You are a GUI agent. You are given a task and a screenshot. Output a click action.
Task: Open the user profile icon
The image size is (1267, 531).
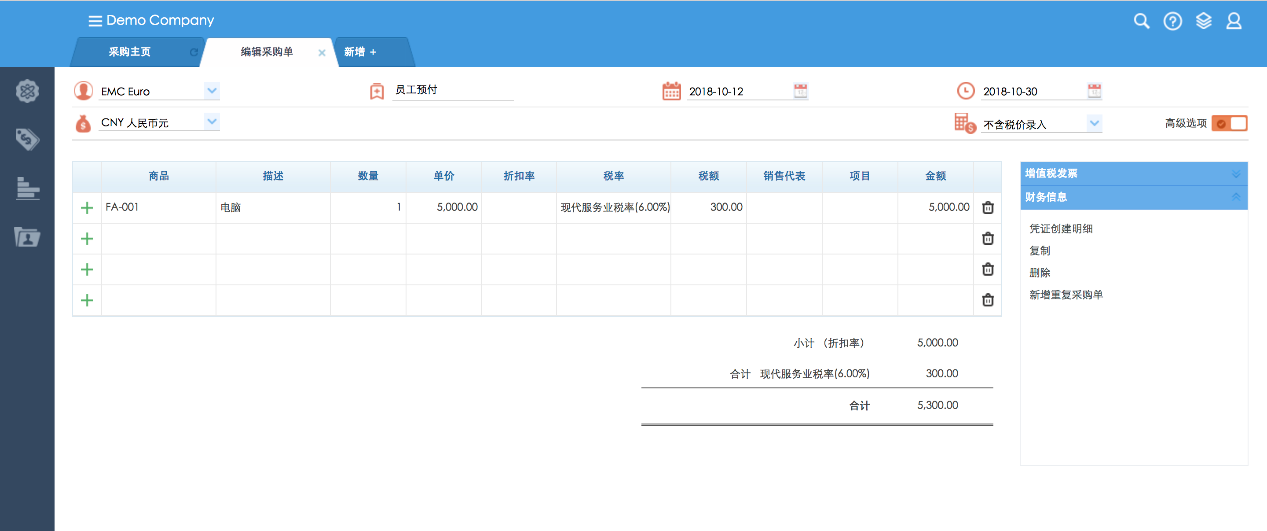1234,21
